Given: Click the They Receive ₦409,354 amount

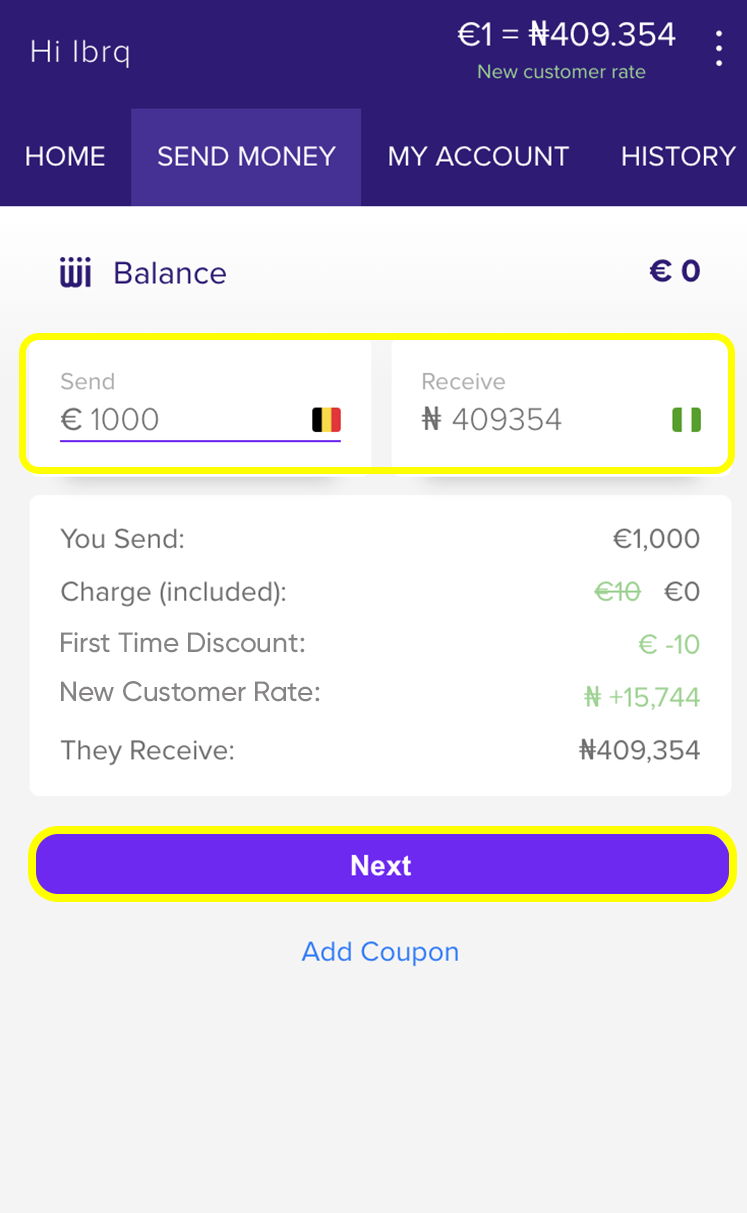Looking at the screenshot, I should point(639,750).
